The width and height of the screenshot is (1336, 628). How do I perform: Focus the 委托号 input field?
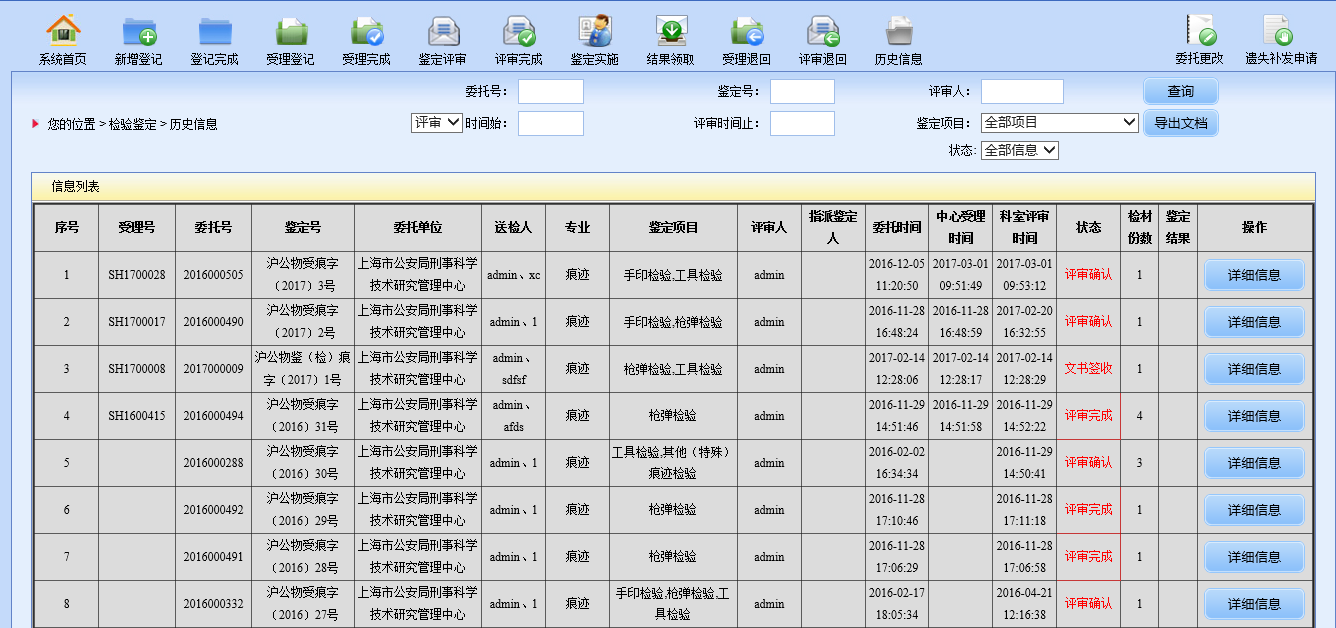[x=551, y=92]
